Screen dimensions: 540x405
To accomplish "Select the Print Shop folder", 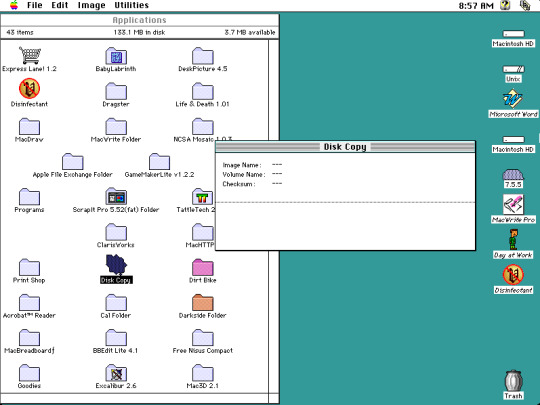I will [x=29, y=267].
